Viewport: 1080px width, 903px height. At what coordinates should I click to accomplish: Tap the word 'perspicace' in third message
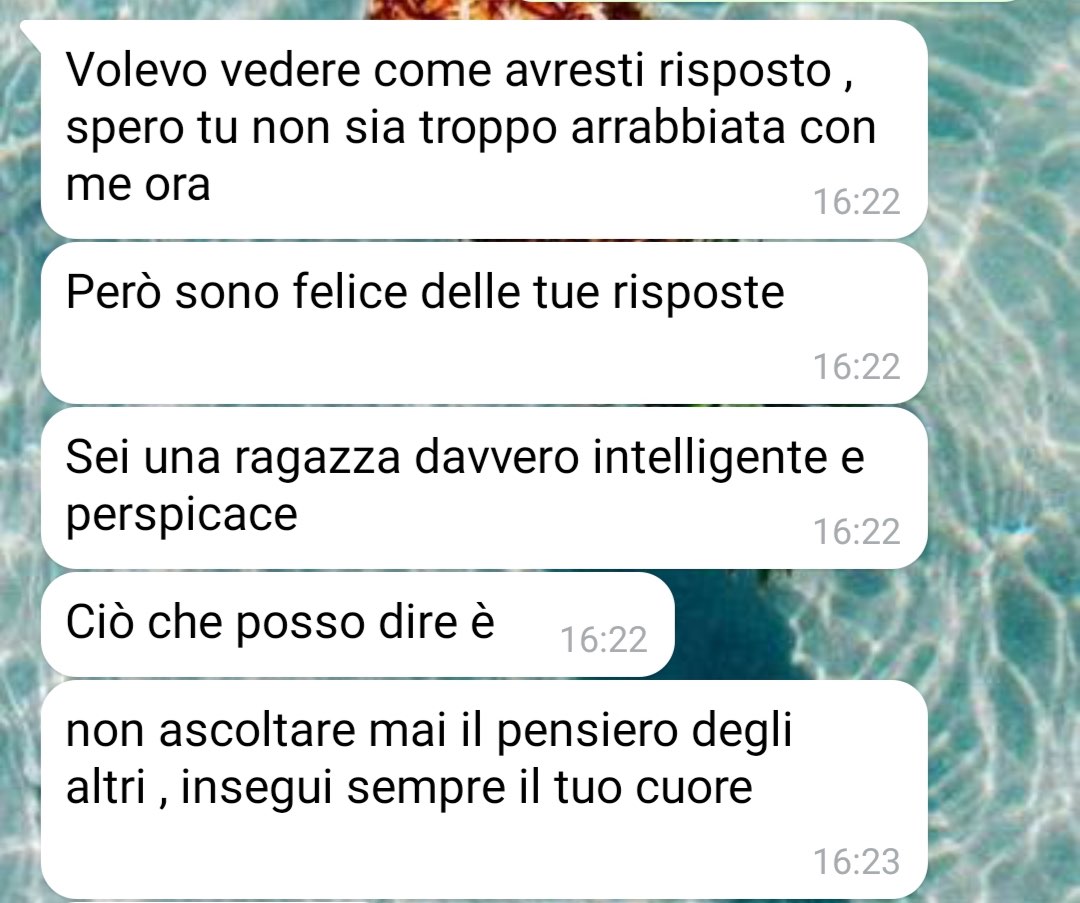181,517
